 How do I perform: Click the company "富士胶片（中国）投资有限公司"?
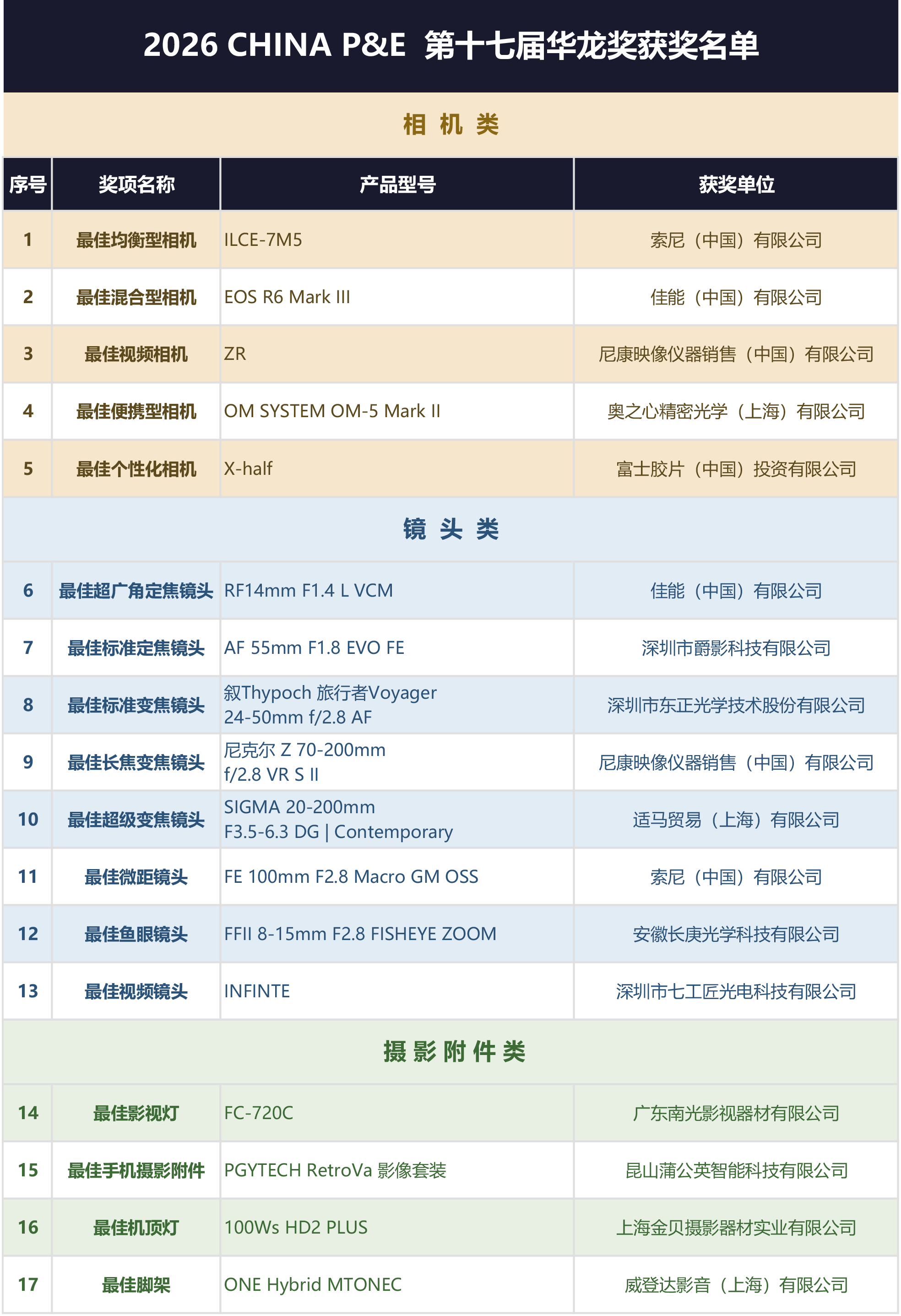coord(736,469)
